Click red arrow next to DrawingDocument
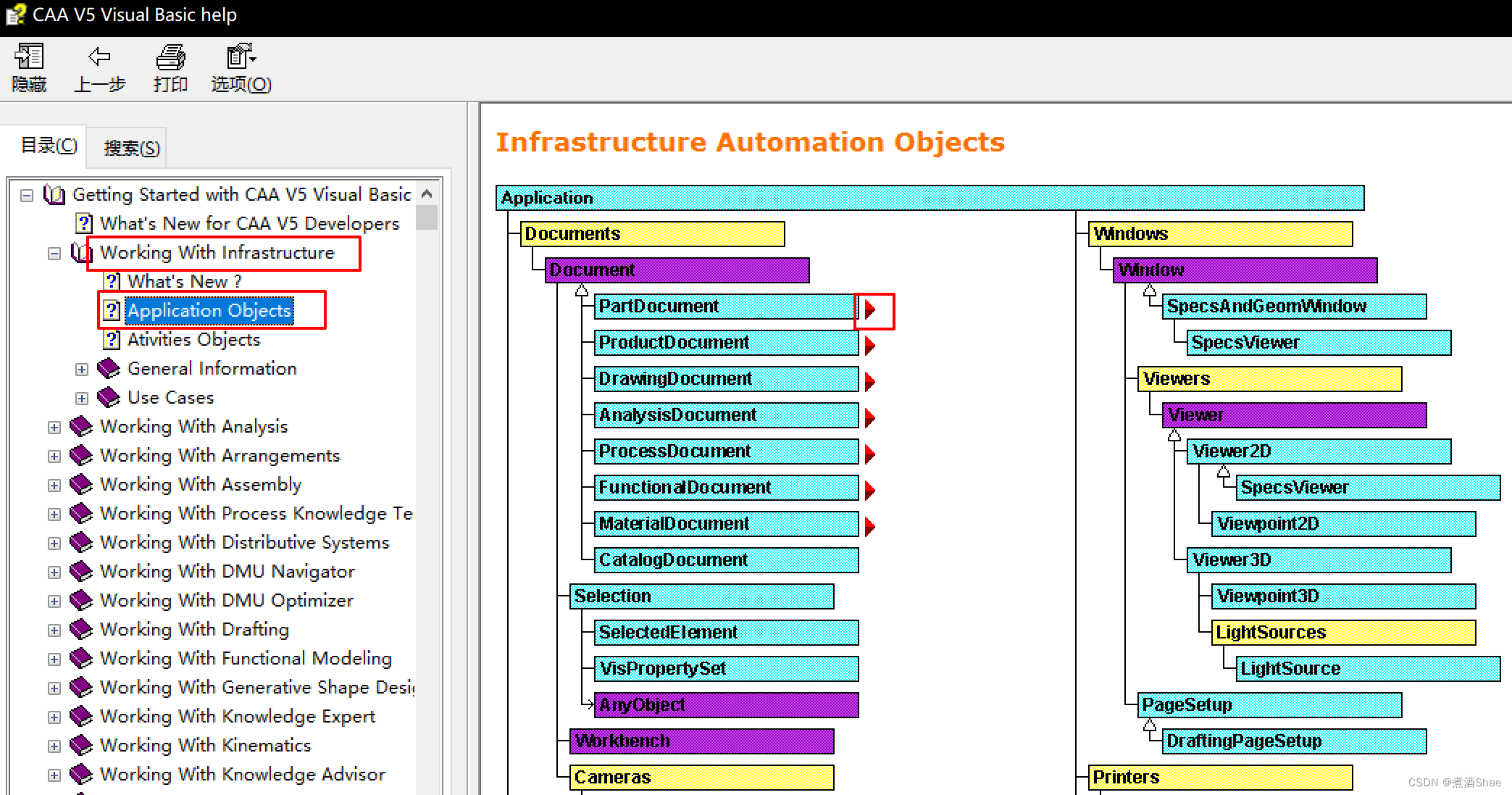The width and height of the screenshot is (1512, 795). 870,381
